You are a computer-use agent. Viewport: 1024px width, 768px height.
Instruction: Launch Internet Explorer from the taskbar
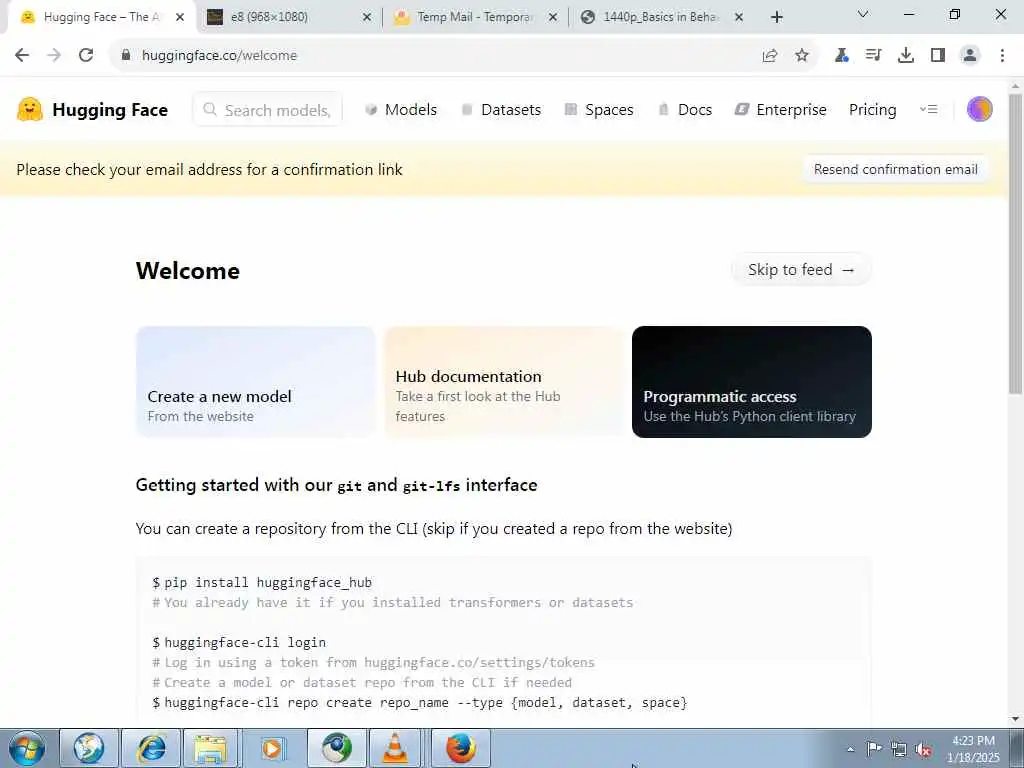coord(151,748)
